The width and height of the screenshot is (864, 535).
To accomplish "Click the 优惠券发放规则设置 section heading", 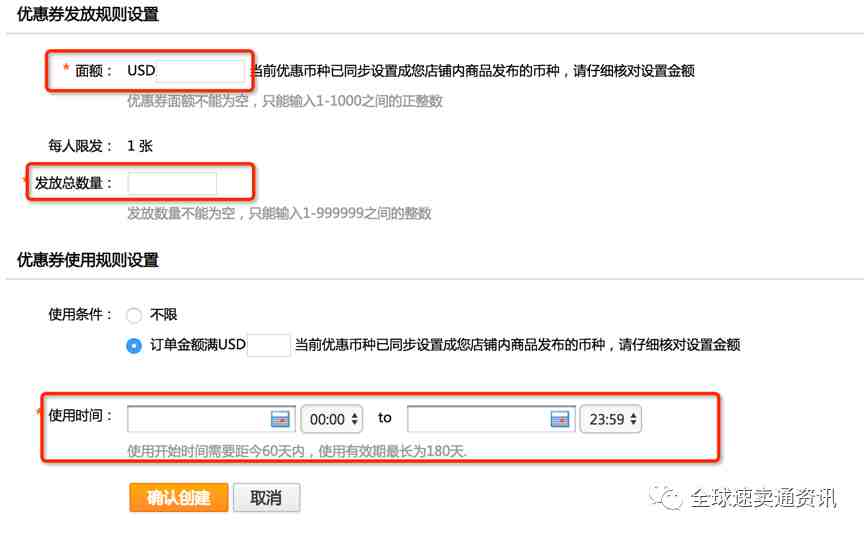I will pos(88,14).
